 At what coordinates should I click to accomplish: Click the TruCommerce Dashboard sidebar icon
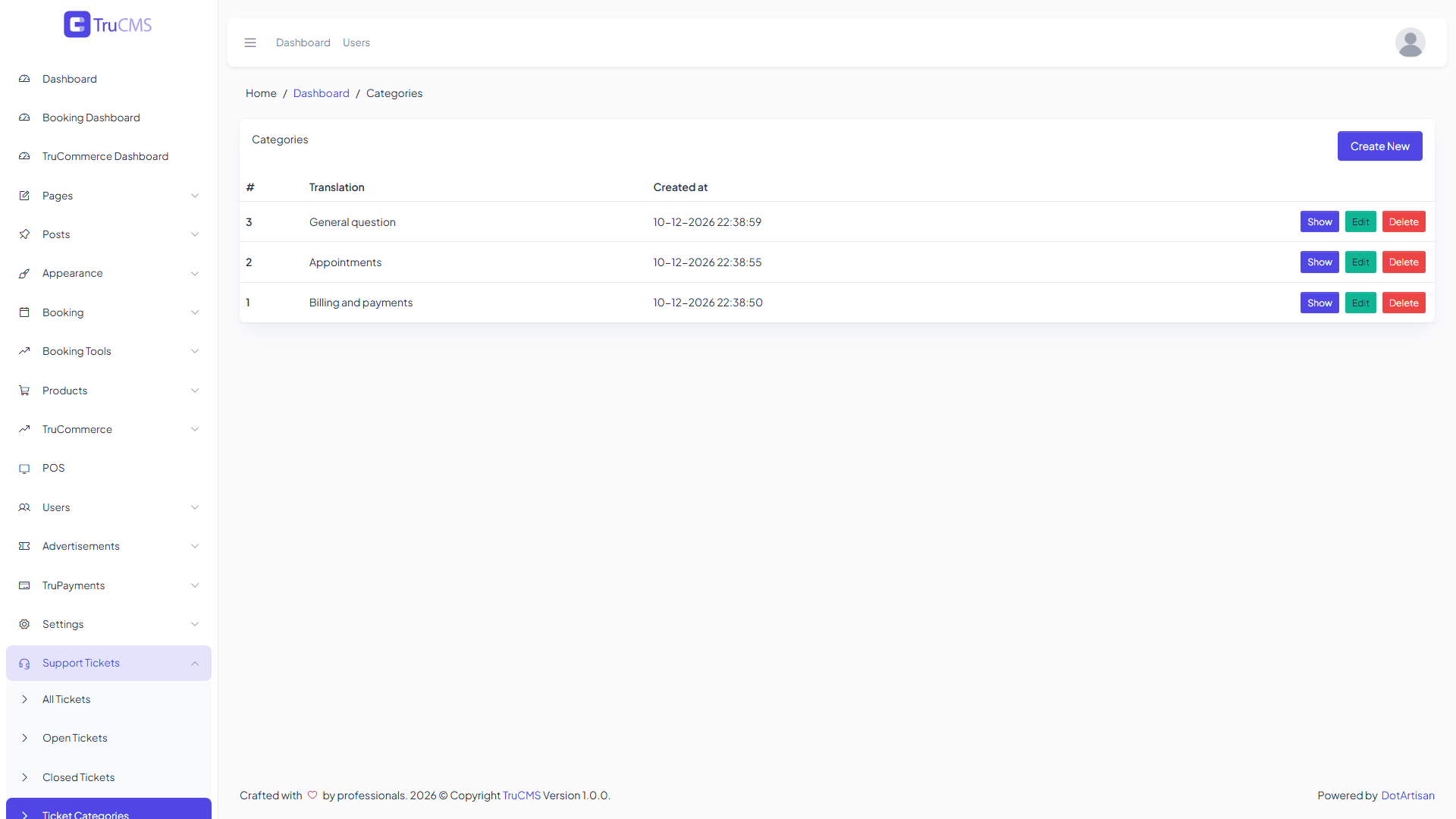point(24,156)
